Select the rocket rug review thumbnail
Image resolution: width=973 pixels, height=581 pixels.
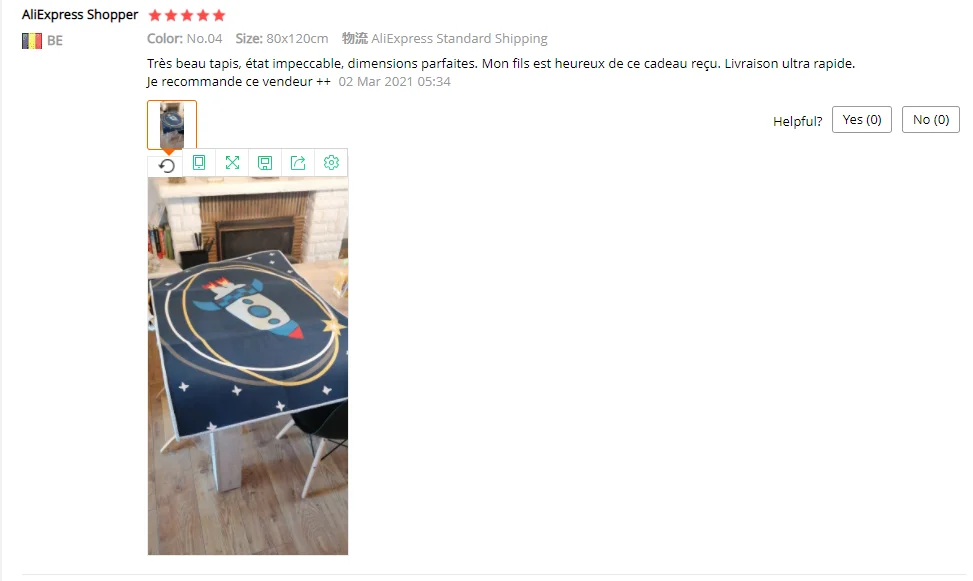click(172, 125)
